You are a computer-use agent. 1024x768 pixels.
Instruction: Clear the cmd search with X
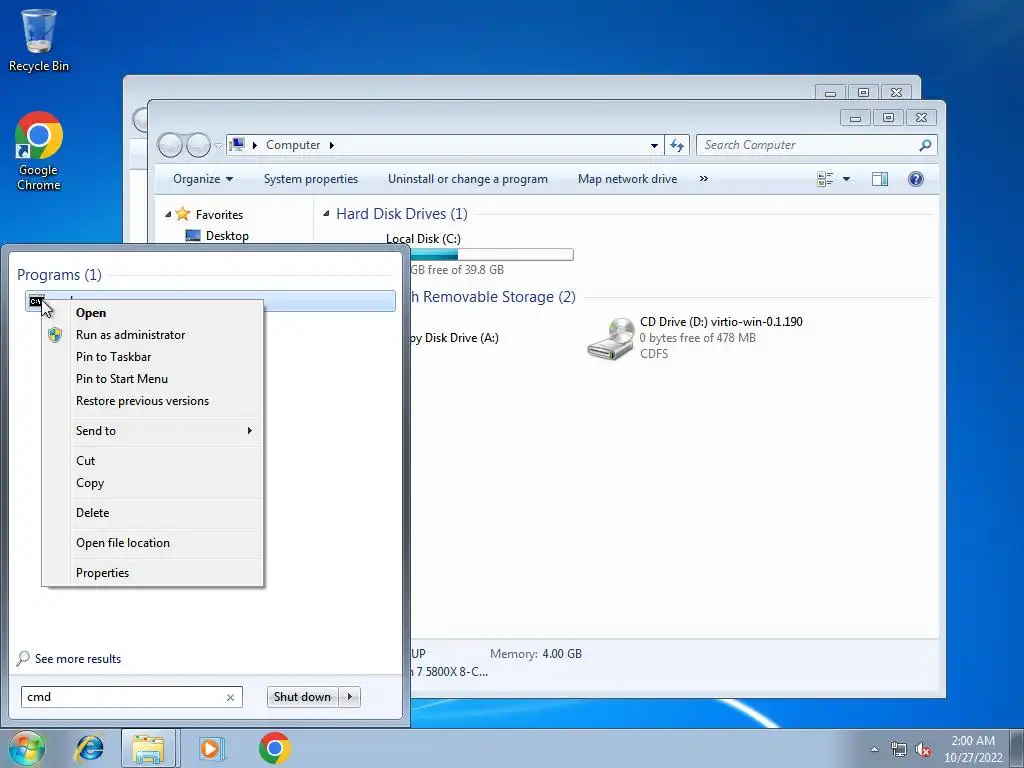[x=230, y=697]
